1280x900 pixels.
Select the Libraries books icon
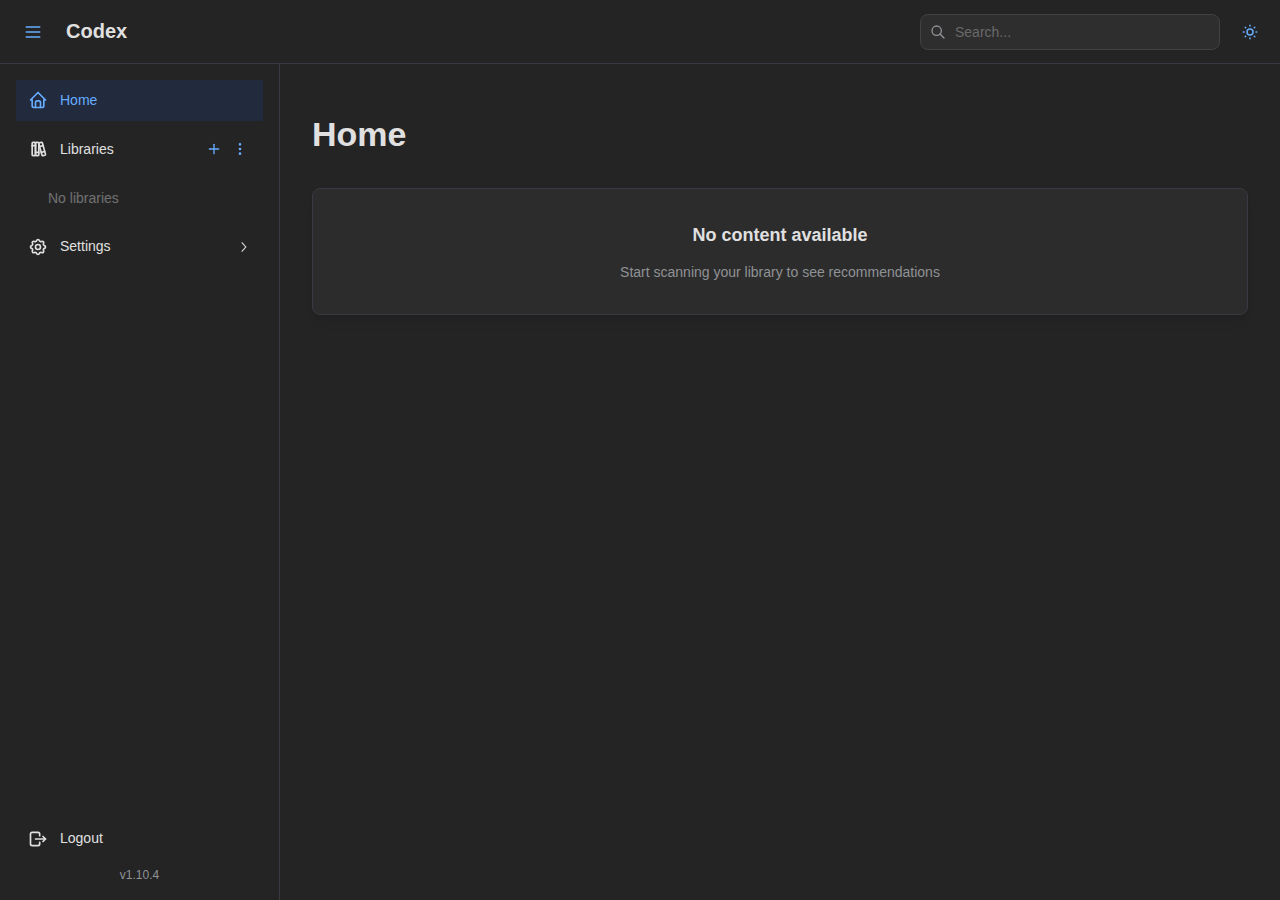tap(38, 149)
